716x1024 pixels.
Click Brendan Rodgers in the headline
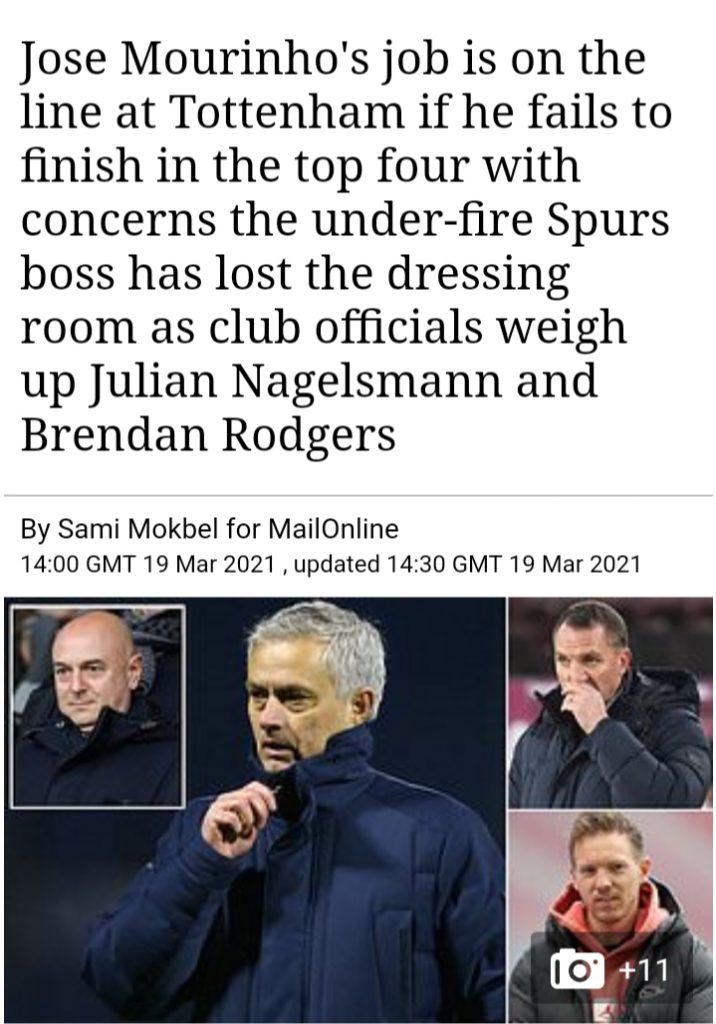(208, 435)
